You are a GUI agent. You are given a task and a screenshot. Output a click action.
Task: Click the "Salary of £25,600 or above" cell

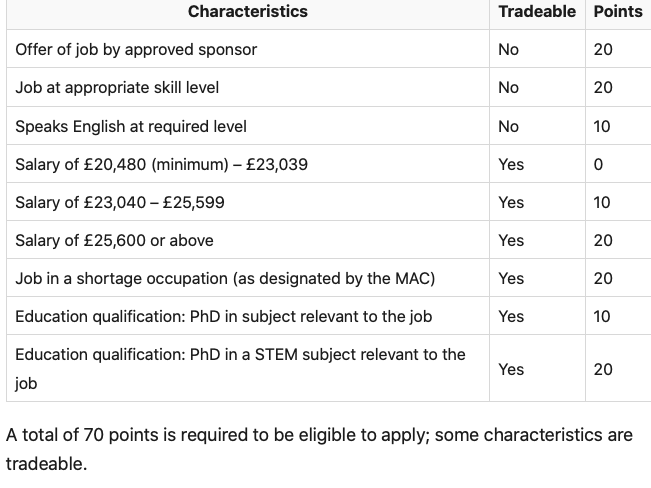click(x=114, y=240)
